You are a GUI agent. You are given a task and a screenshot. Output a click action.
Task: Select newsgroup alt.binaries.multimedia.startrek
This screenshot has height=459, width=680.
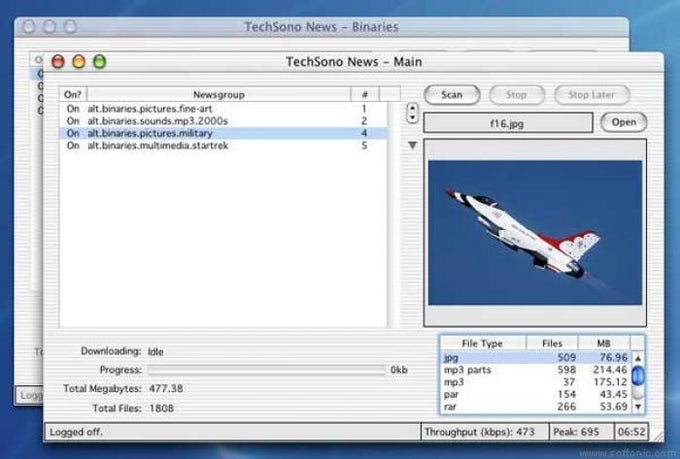223,145
